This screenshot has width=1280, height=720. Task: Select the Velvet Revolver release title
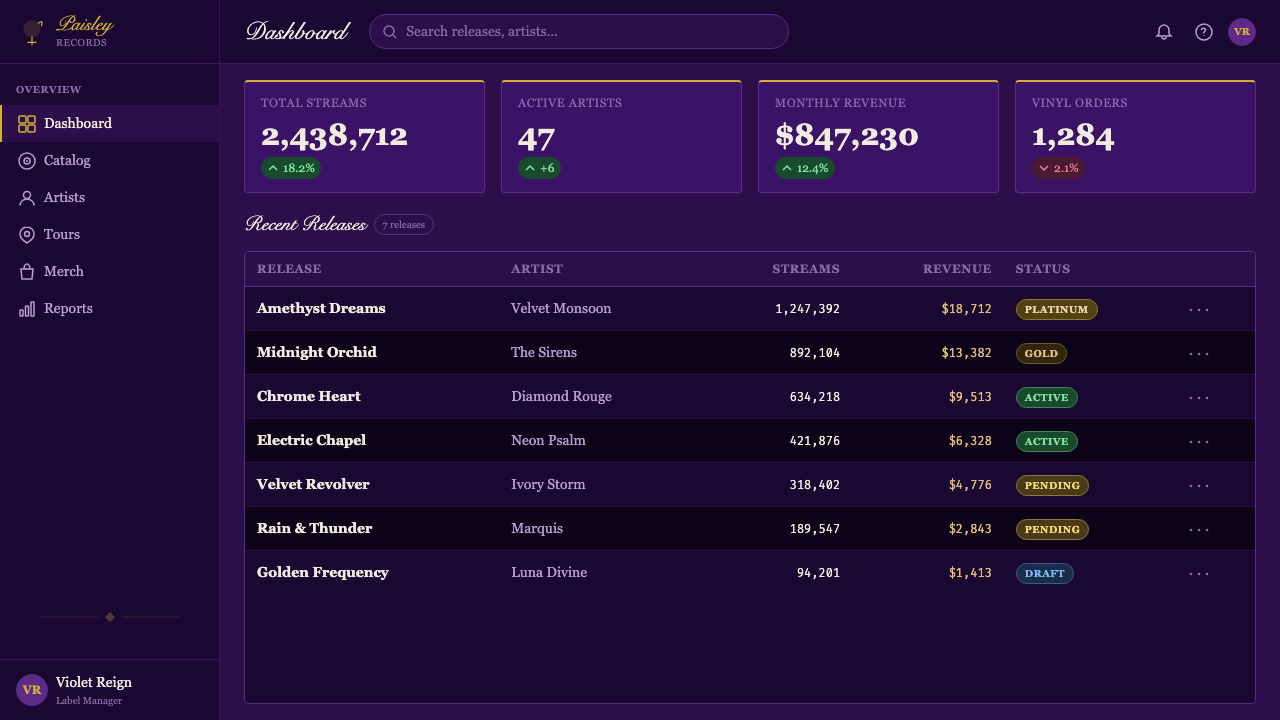[313, 484]
